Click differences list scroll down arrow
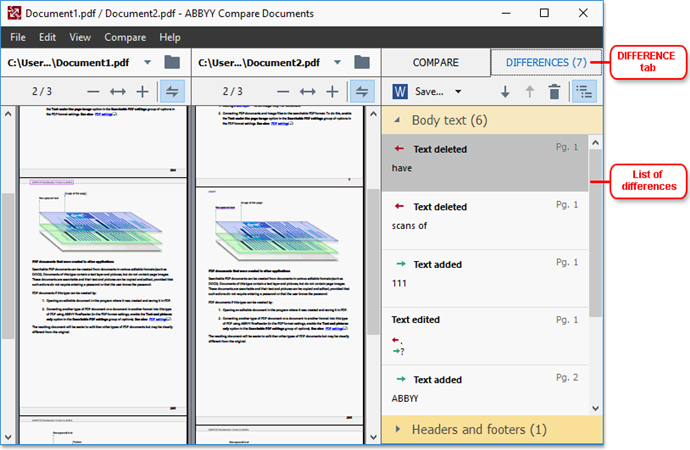The height and width of the screenshot is (450, 690). click(595, 408)
